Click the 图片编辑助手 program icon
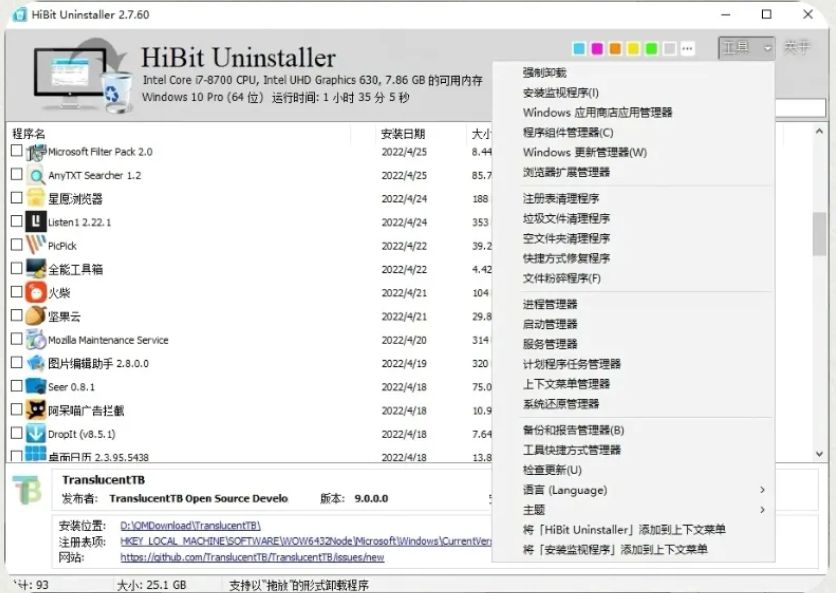The image size is (836, 593). coord(36,363)
